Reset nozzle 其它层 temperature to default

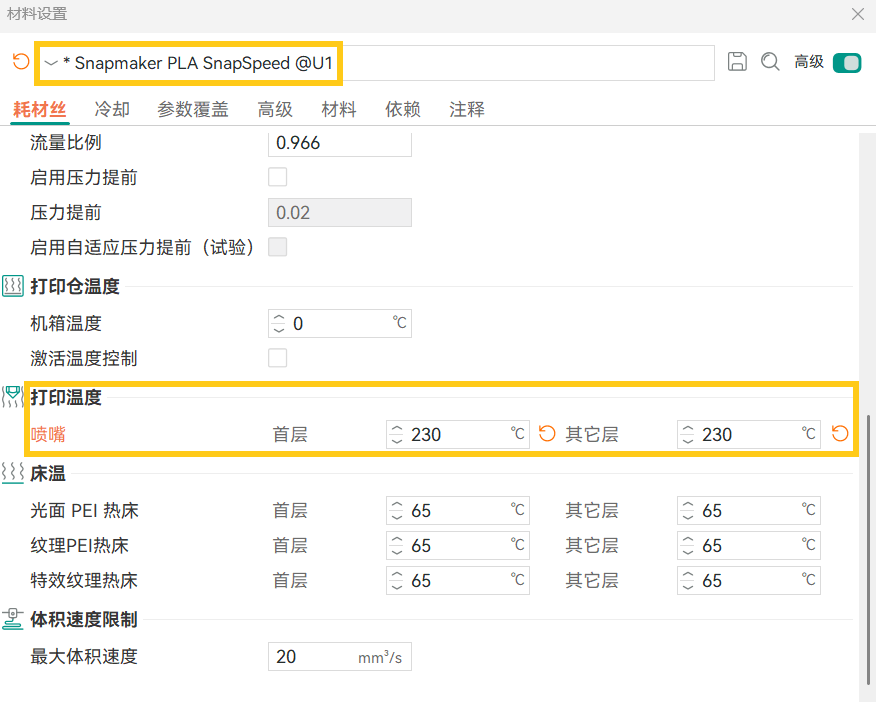click(840, 433)
